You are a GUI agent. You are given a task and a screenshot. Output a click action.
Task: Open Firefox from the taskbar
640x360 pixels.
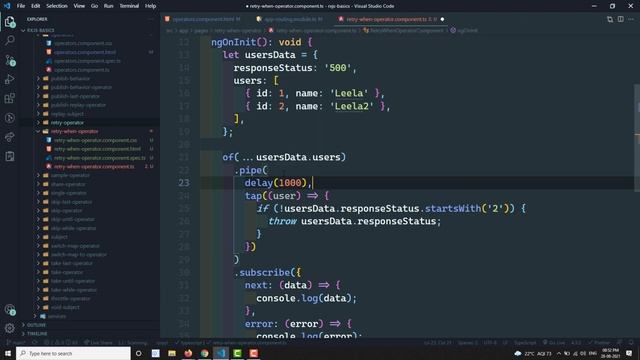(x=188, y=353)
